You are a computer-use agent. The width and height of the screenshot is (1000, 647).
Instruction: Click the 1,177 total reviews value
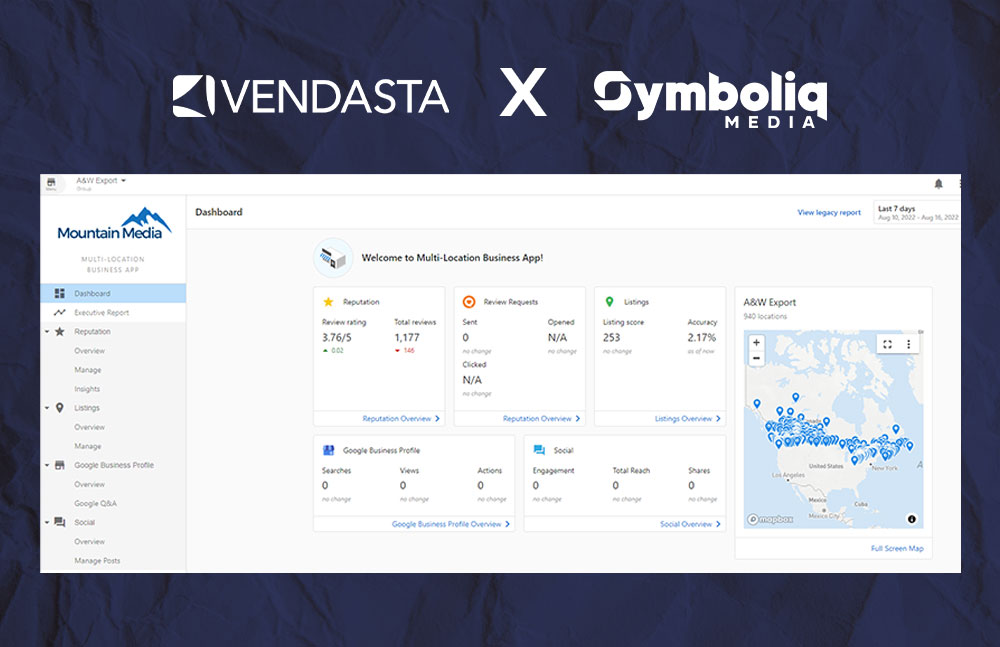tap(406, 338)
